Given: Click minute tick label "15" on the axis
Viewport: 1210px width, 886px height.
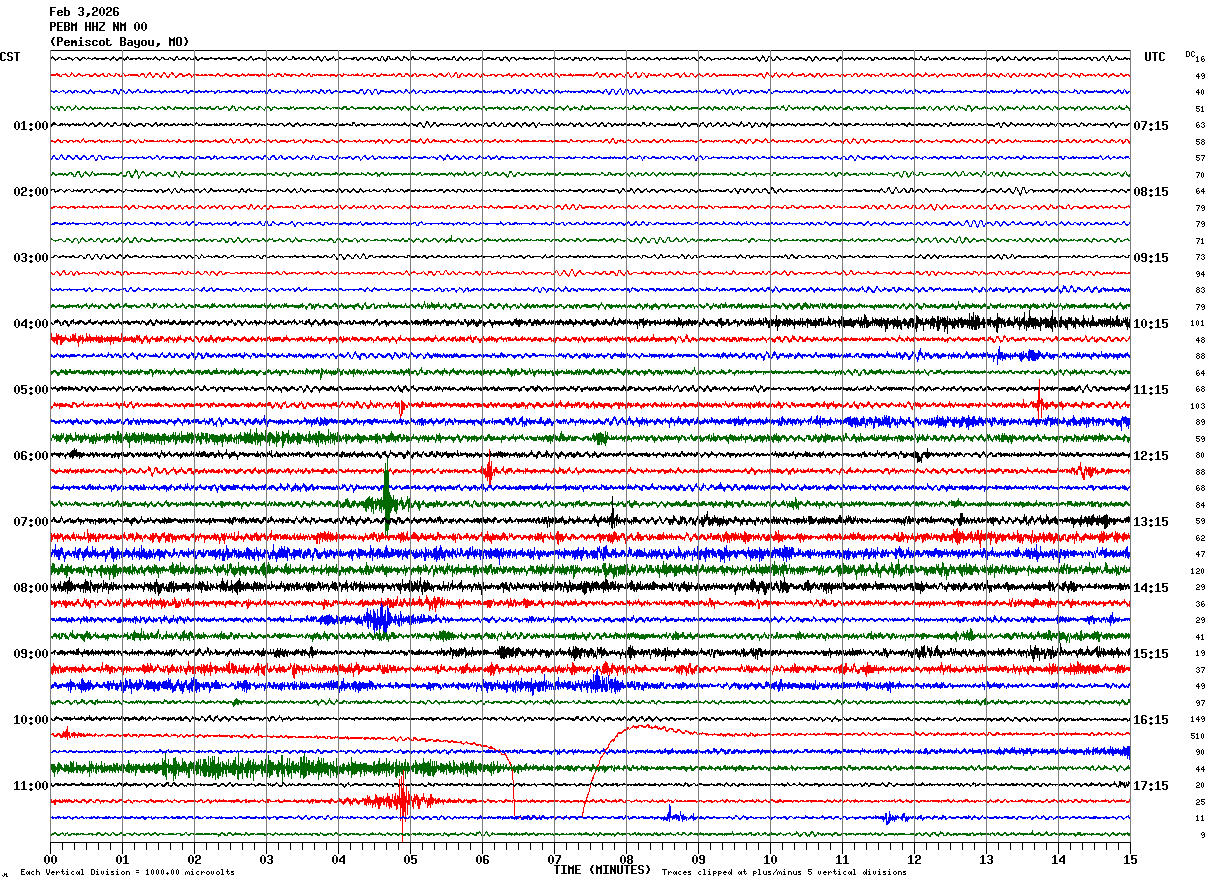Looking at the screenshot, I should coord(1130,859).
